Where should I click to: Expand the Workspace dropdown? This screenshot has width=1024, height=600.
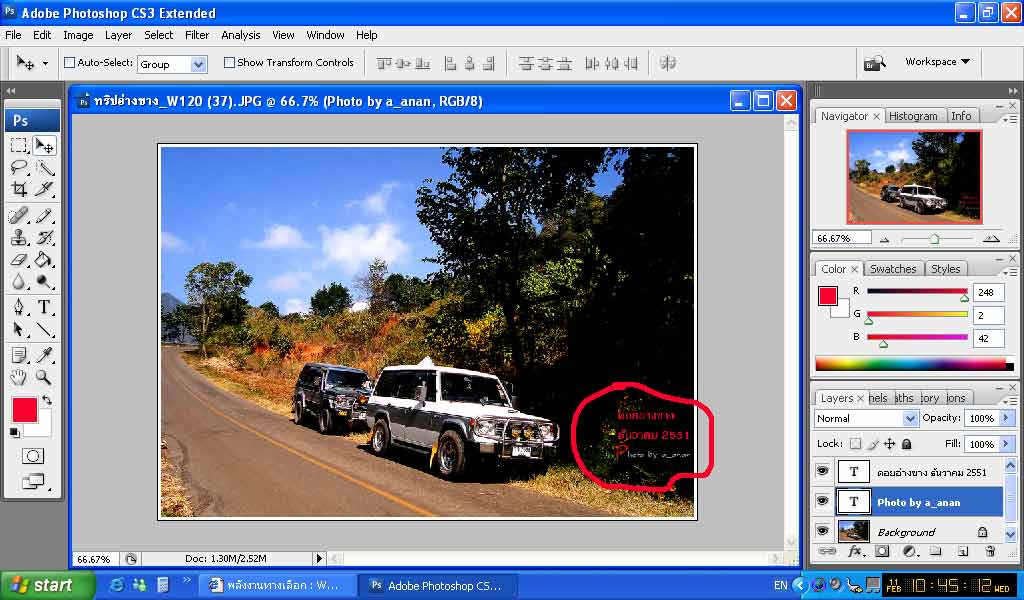click(x=937, y=62)
